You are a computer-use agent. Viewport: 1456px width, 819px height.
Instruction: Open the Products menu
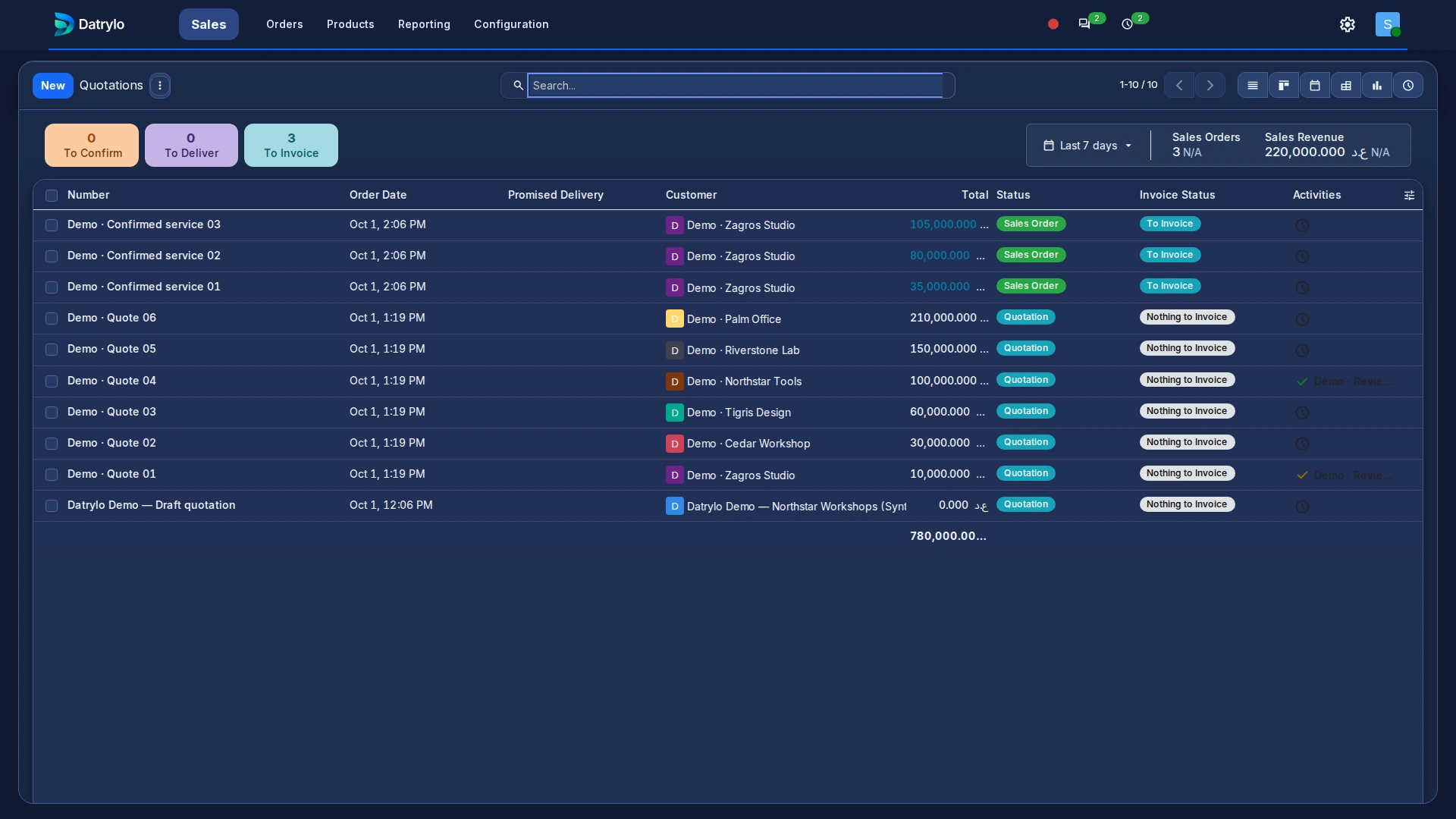point(350,24)
